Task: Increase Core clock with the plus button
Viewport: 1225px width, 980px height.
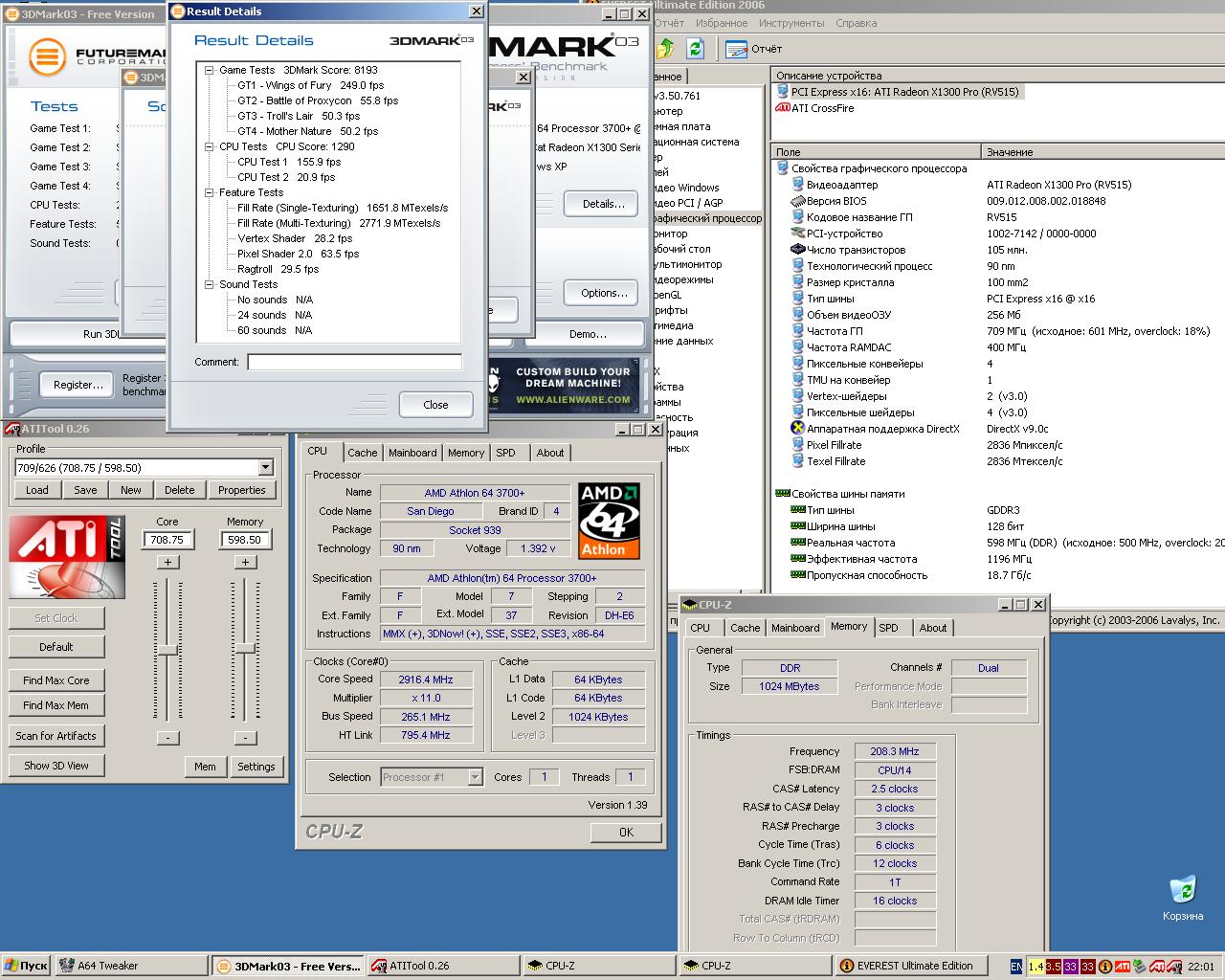Action: 167,562
